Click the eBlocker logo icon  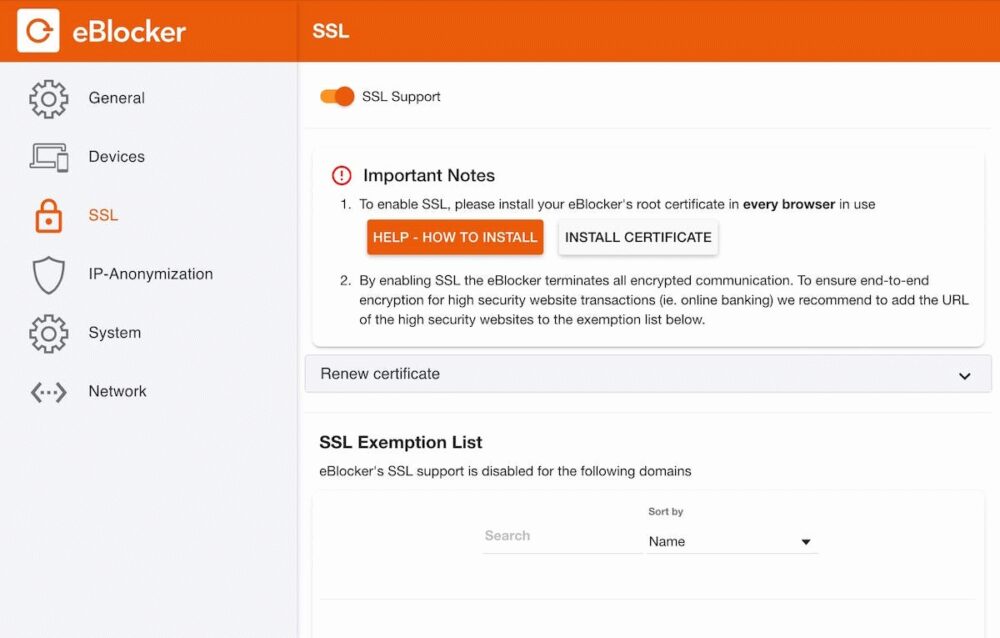[38, 31]
